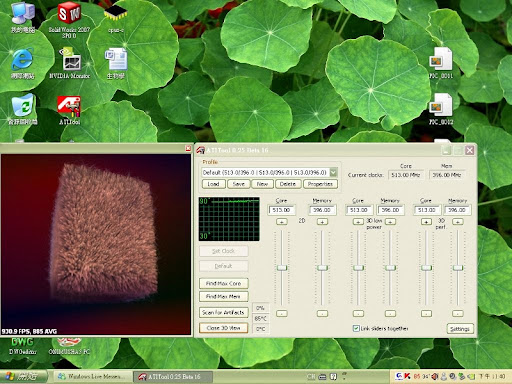The image size is (512, 384).
Task: Click the 3D perf Core slider handle
Action: [x=426, y=268]
